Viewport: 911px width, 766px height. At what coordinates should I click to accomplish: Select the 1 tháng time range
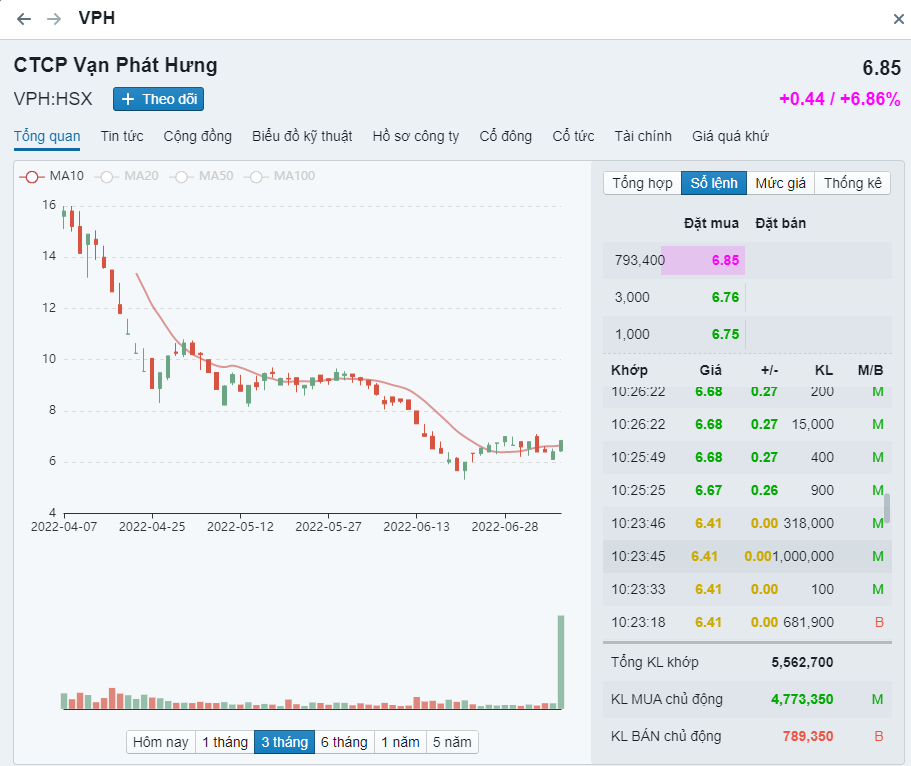(224, 742)
